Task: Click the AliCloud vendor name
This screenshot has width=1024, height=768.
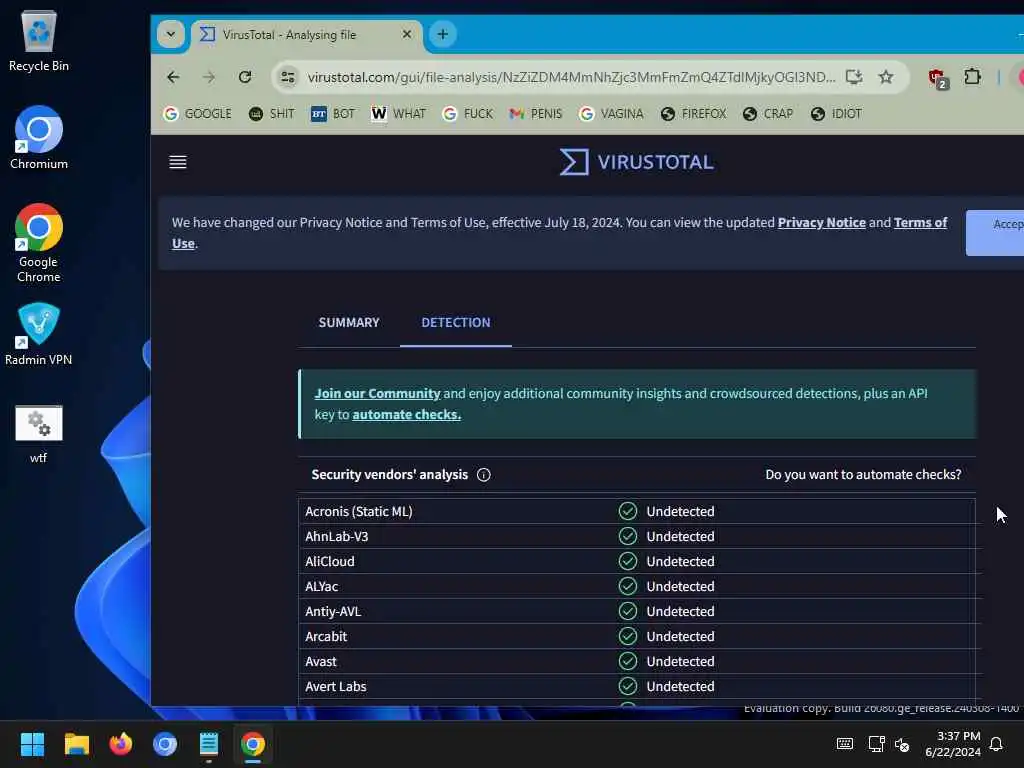Action: (330, 562)
